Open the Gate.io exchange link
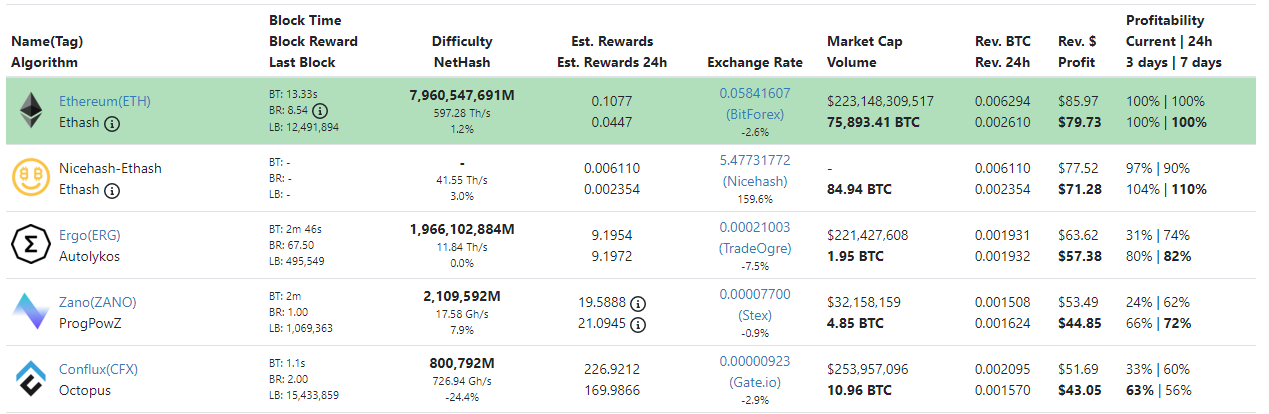The width and height of the screenshot is (1269, 414). pos(755,382)
